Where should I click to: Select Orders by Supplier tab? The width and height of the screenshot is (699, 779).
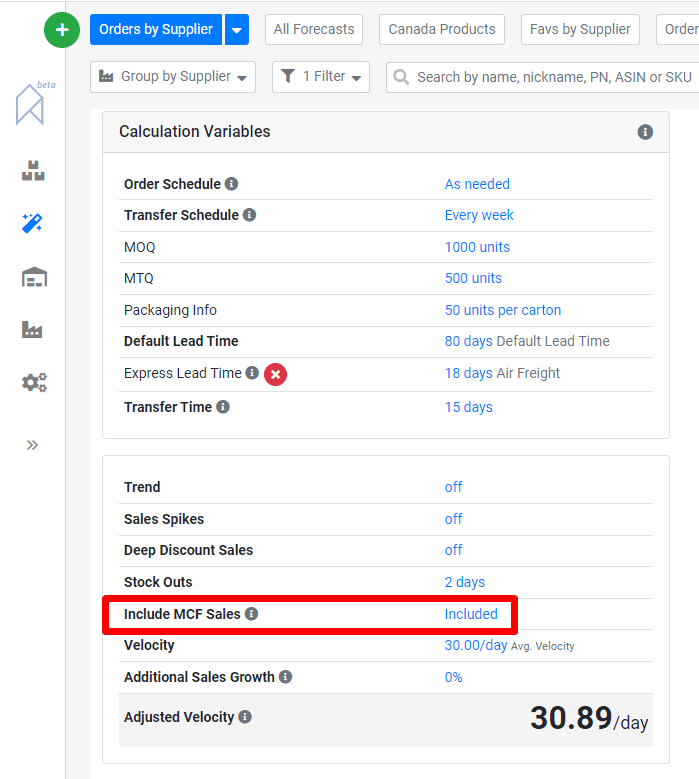[156, 29]
